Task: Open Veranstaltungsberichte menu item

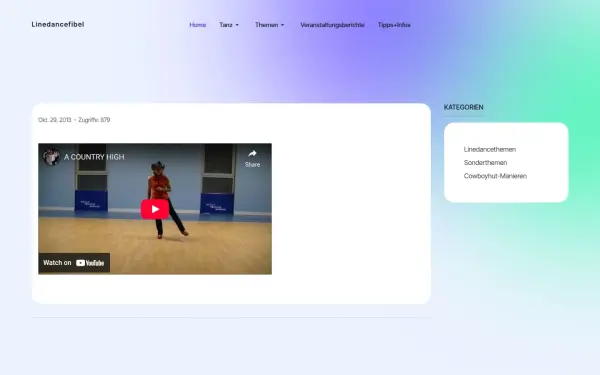Action: 332,25
